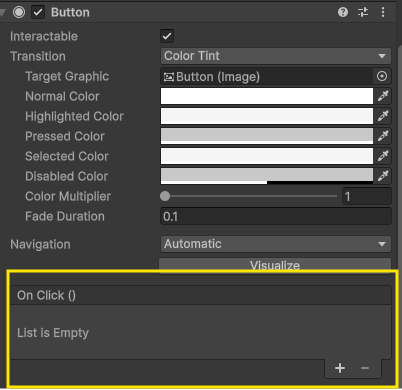
Task: Click the Button component circle icon
Action: (19, 12)
